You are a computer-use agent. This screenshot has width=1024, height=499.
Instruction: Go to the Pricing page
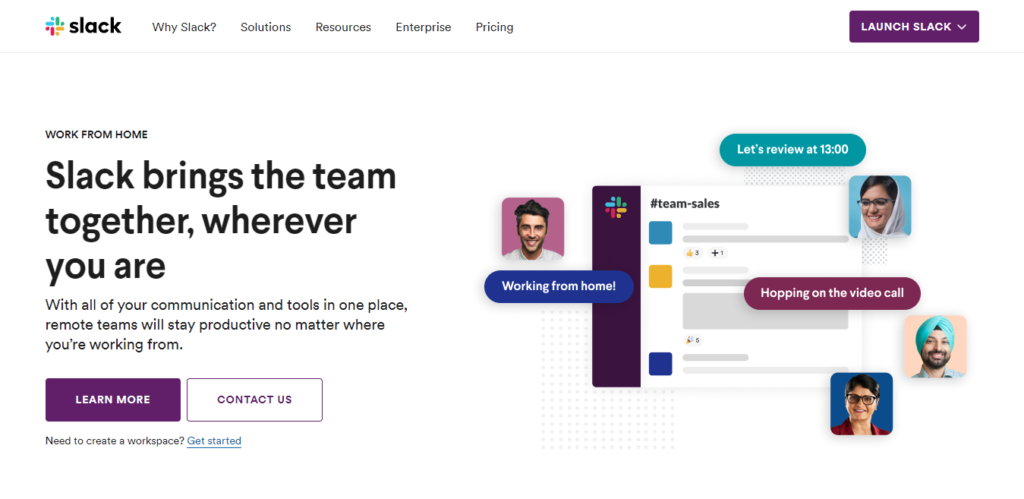pos(494,27)
